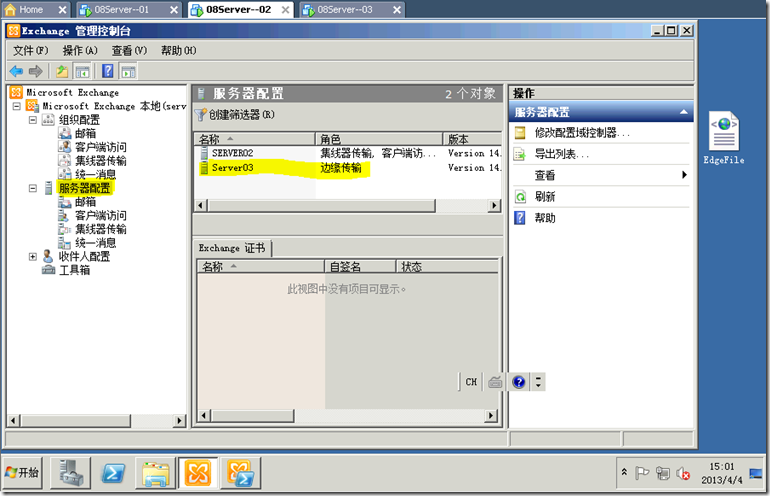Viewport: 770px width, 496px height.
Task: Click the Forward arrow toolbar icon
Action: 35,72
